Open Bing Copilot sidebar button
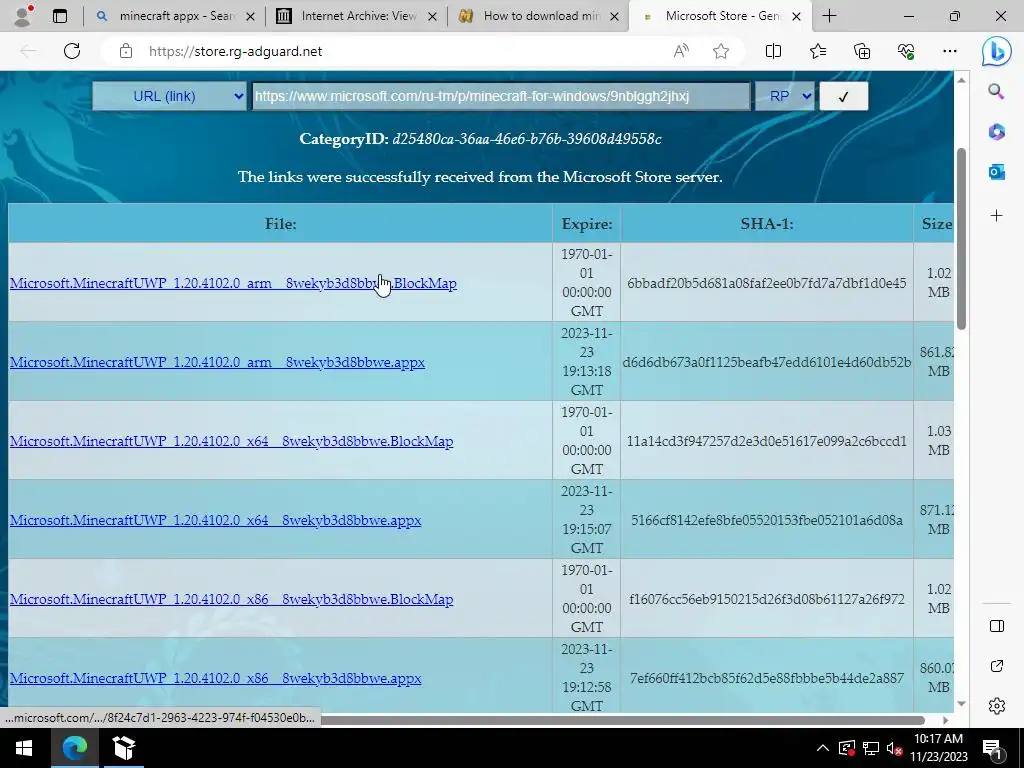The image size is (1024, 768). pyautogui.click(x=997, y=52)
